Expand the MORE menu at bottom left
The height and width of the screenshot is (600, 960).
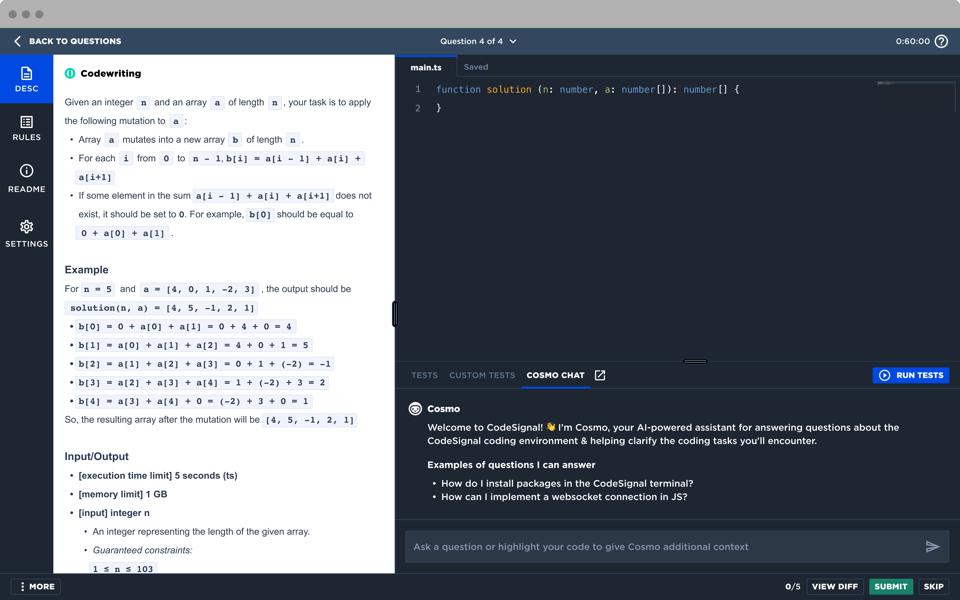[x=34, y=586]
